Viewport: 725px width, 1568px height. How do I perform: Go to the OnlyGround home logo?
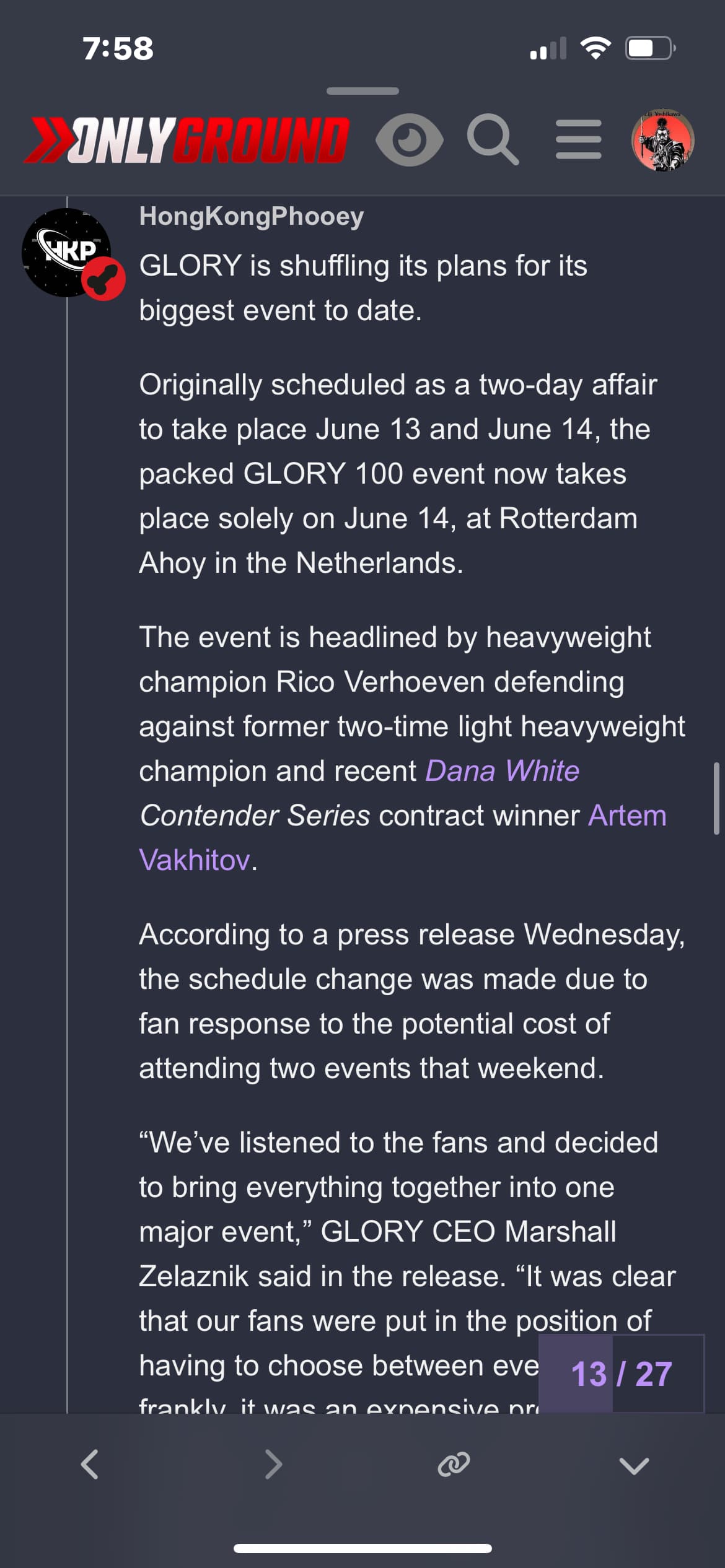pos(186,140)
